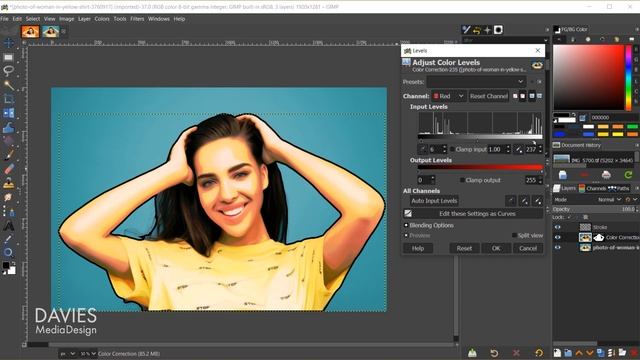
Task: Lower layer with the orange down arrow
Action: tap(589, 353)
